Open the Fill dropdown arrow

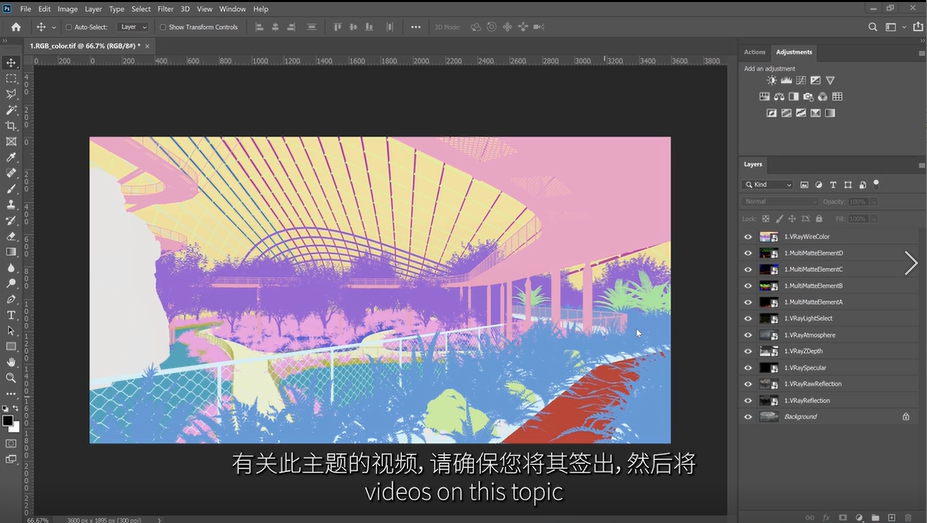point(874,219)
